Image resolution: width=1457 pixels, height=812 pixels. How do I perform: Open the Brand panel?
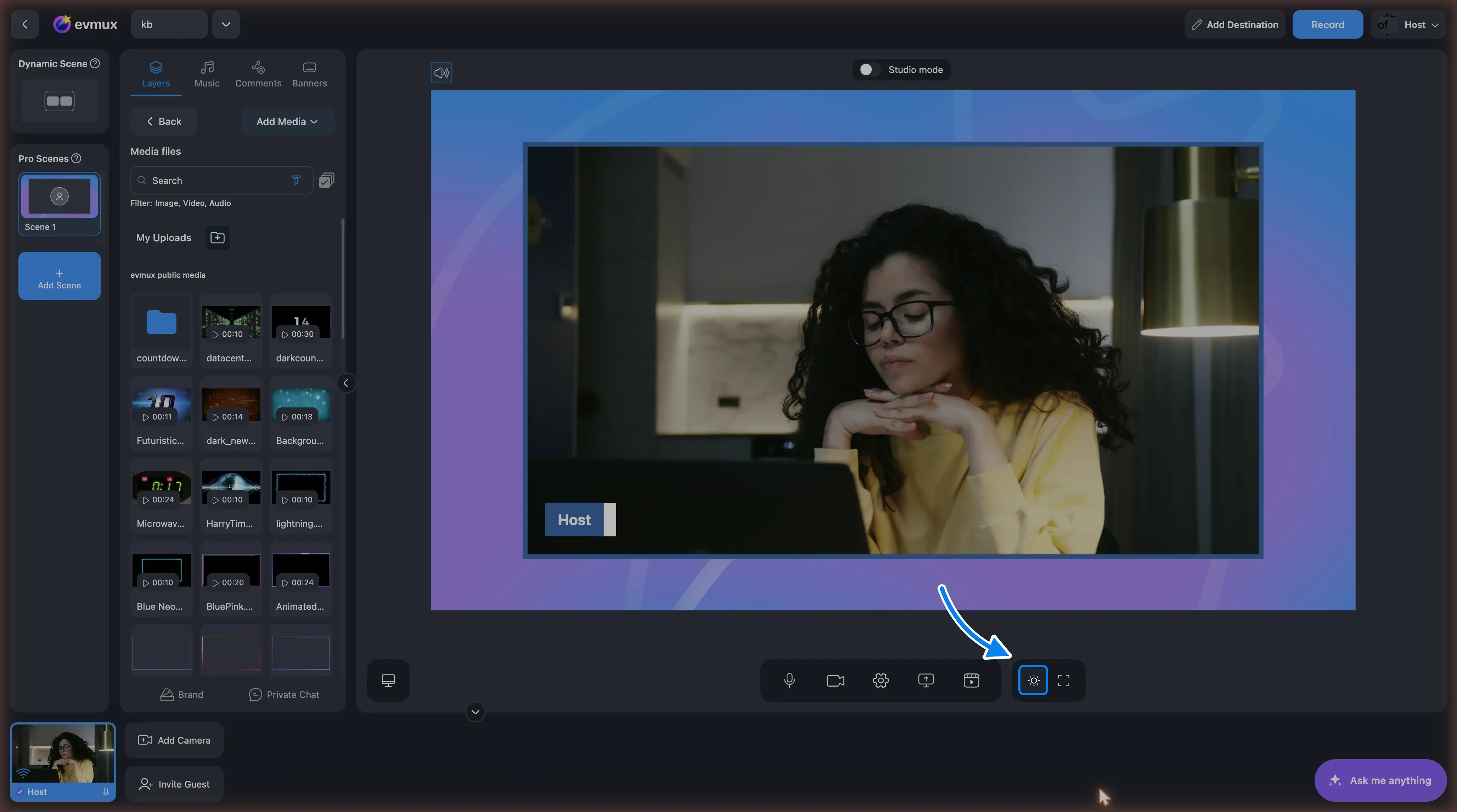[x=181, y=694]
